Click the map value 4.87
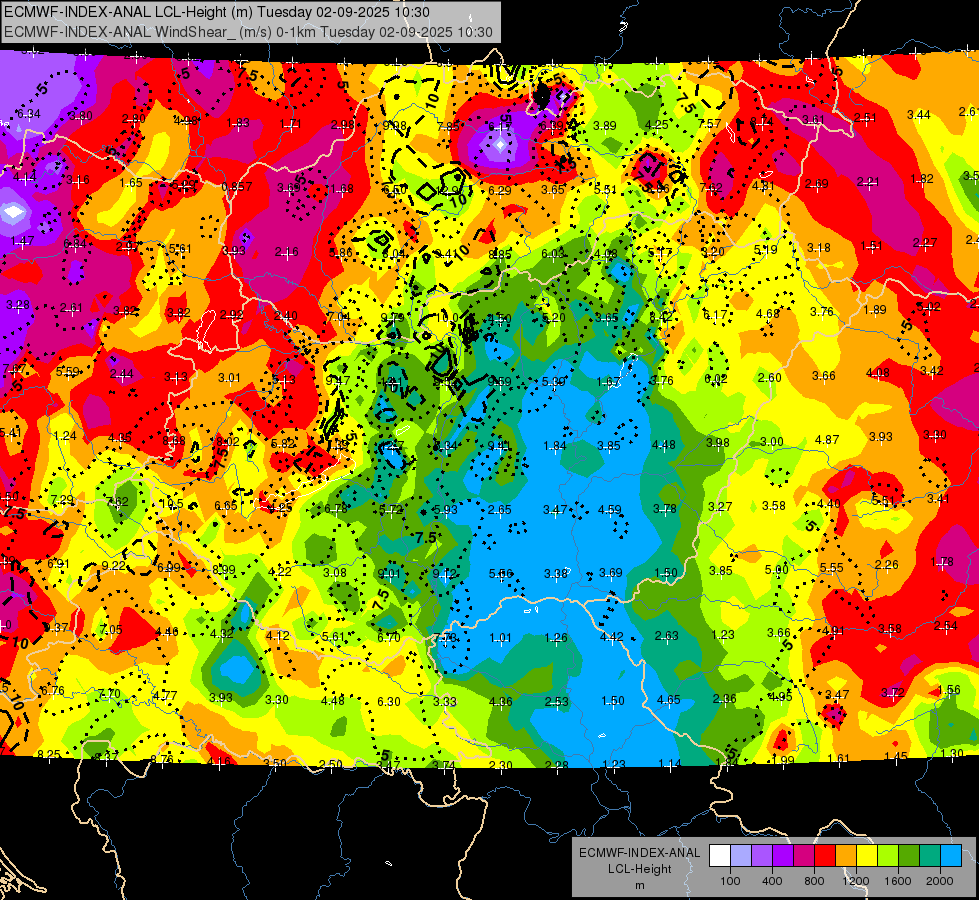979x900 pixels. click(x=827, y=440)
